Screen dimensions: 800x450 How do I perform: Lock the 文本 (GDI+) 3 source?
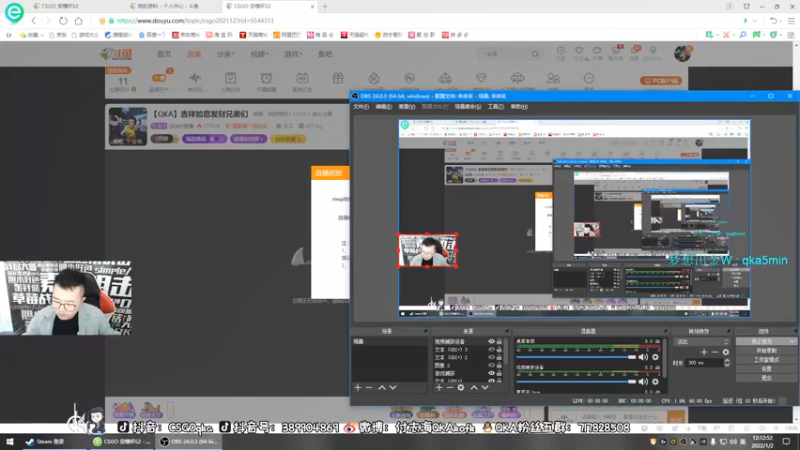pyautogui.click(x=499, y=349)
